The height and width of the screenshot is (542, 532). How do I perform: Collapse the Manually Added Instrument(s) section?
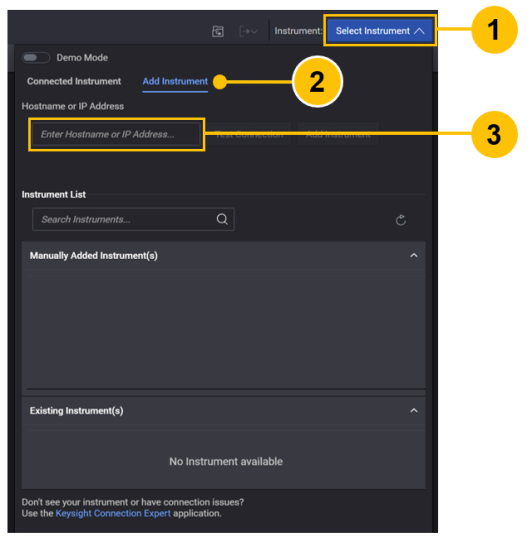[414, 255]
